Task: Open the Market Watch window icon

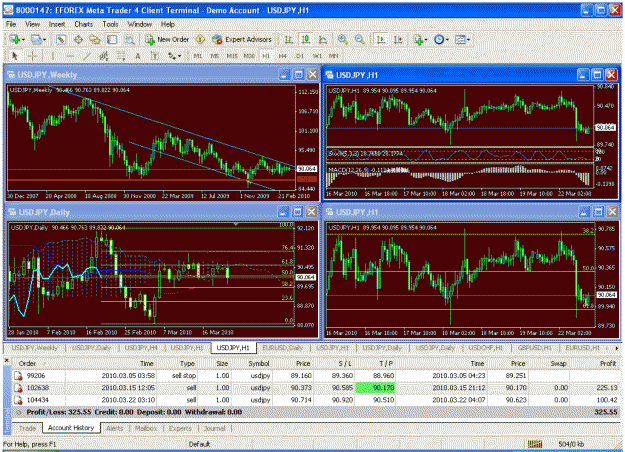Action: [x=61, y=39]
